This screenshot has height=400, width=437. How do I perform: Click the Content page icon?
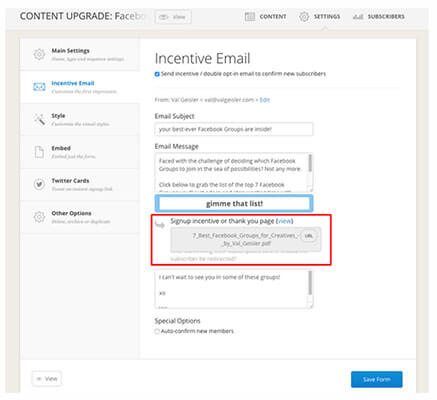tap(250, 17)
